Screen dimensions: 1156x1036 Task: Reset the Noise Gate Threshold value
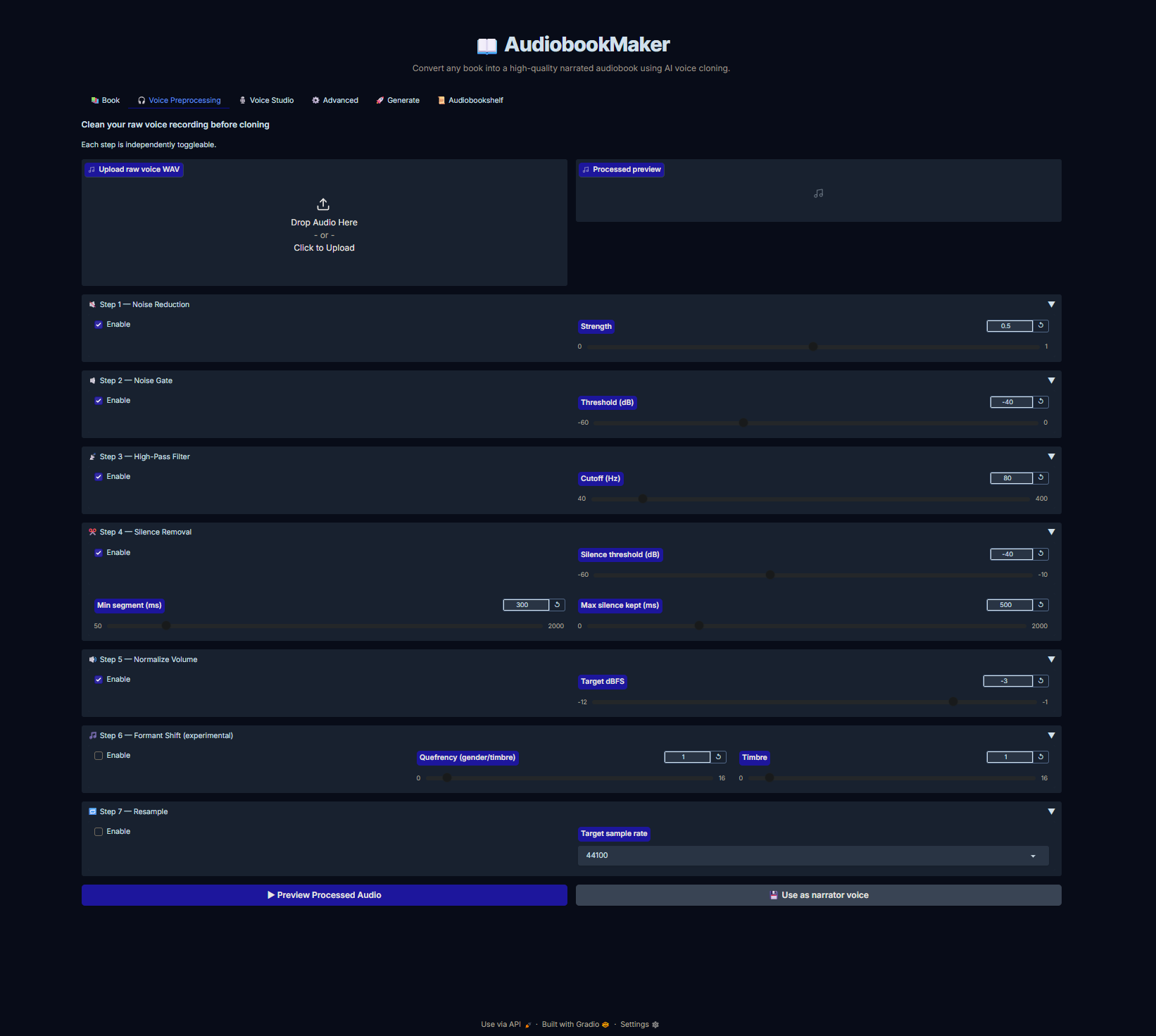click(1041, 401)
